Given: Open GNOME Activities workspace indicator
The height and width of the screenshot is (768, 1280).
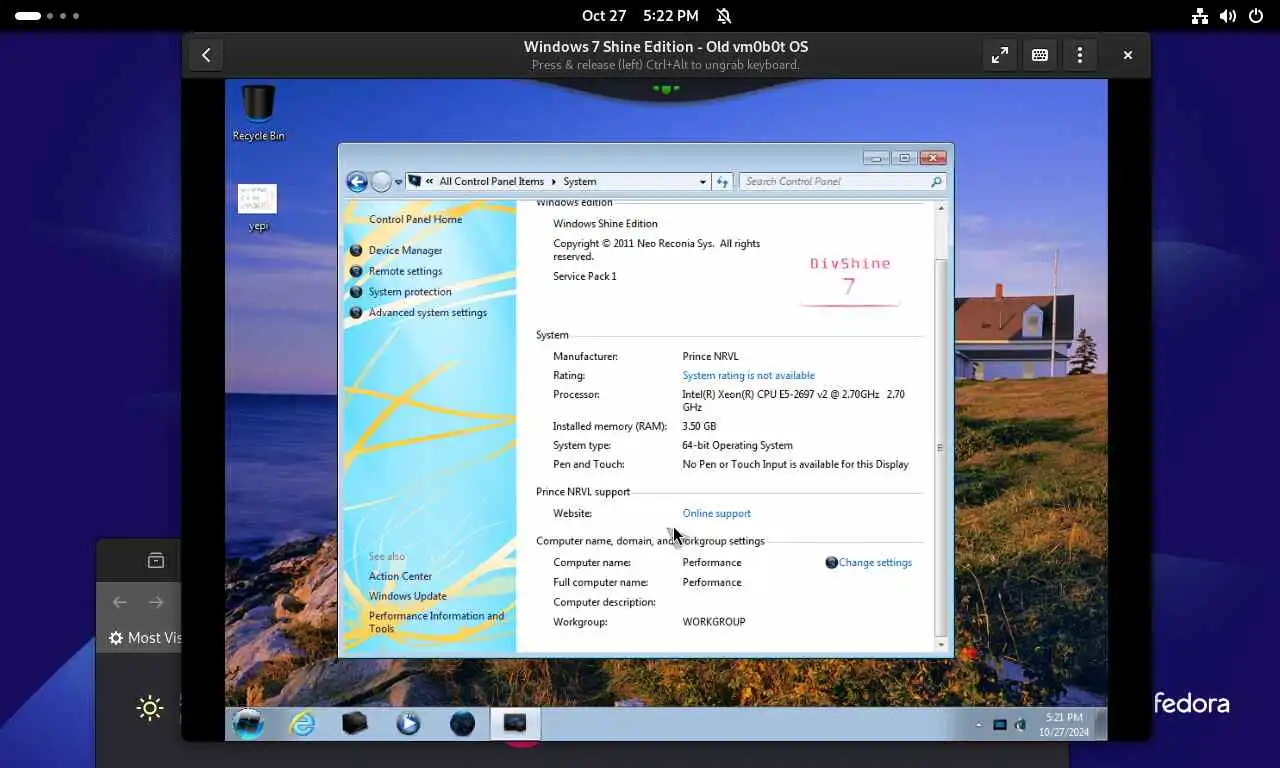Looking at the screenshot, I should (x=47, y=16).
